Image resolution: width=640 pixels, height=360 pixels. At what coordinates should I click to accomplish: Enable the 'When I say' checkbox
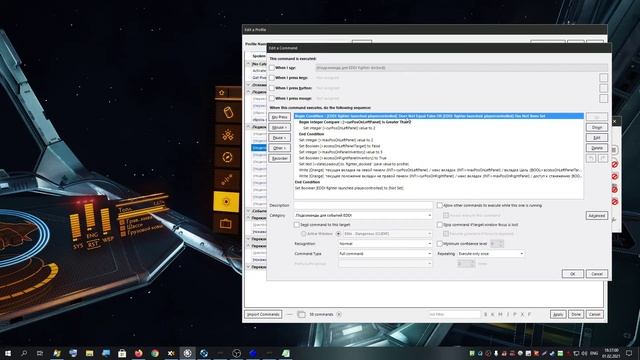point(272,68)
